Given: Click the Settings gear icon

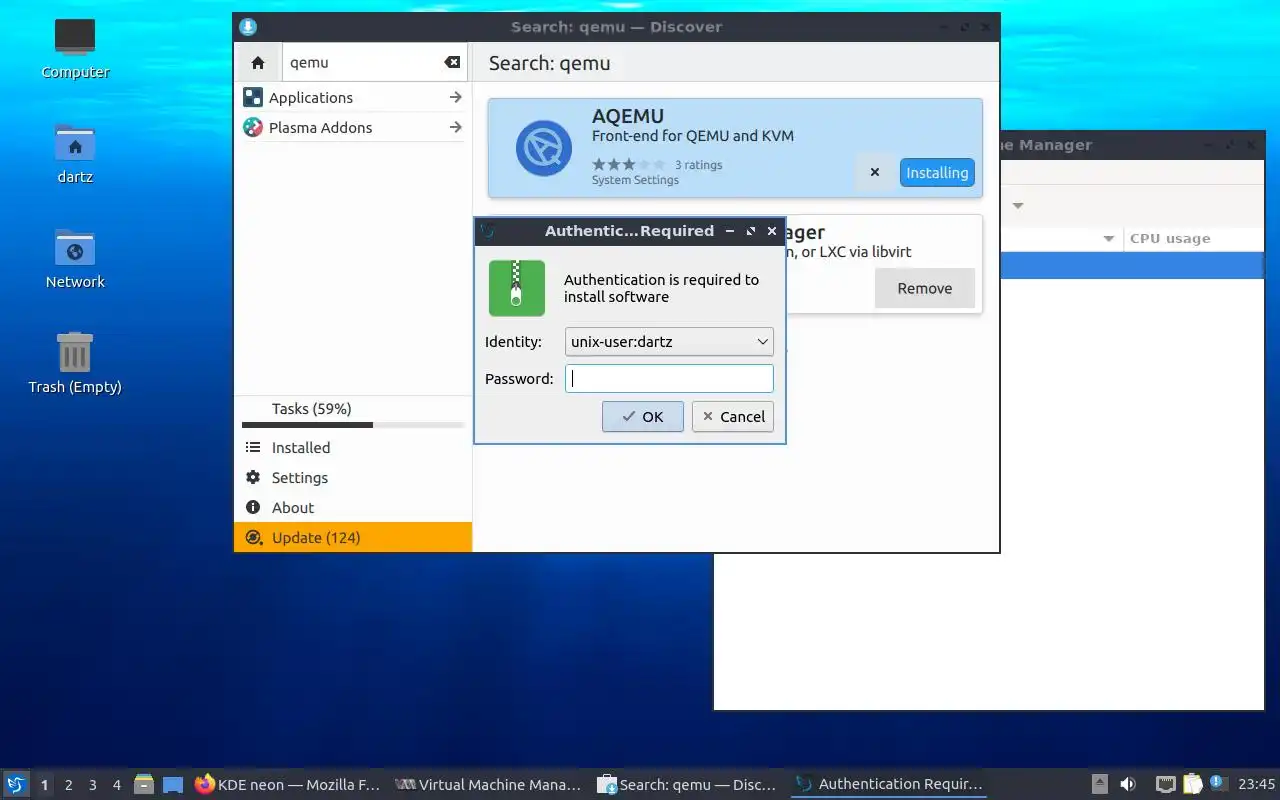Looking at the screenshot, I should click(x=253, y=477).
